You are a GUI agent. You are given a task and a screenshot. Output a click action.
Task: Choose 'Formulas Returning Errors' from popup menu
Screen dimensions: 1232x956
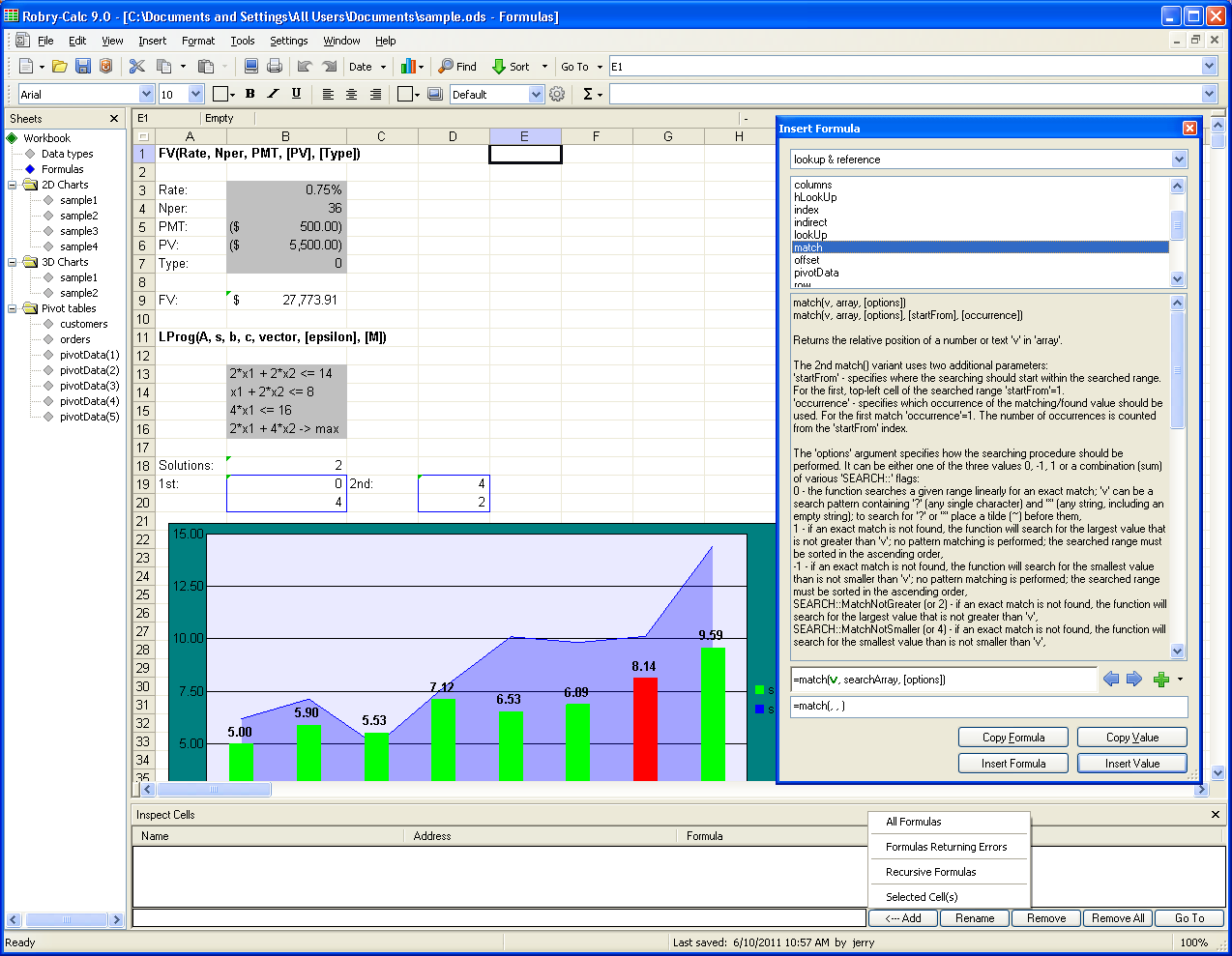click(x=946, y=847)
